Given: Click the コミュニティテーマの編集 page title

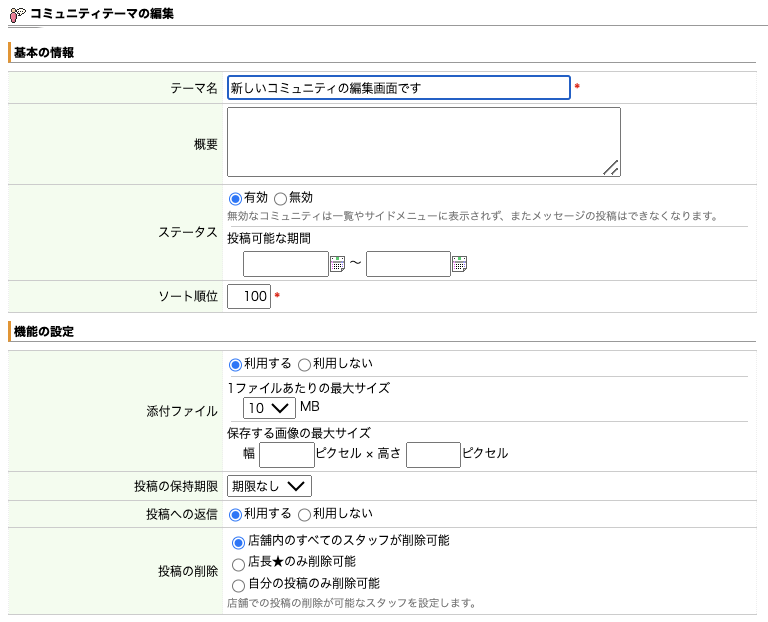Looking at the screenshot, I should (102, 14).
